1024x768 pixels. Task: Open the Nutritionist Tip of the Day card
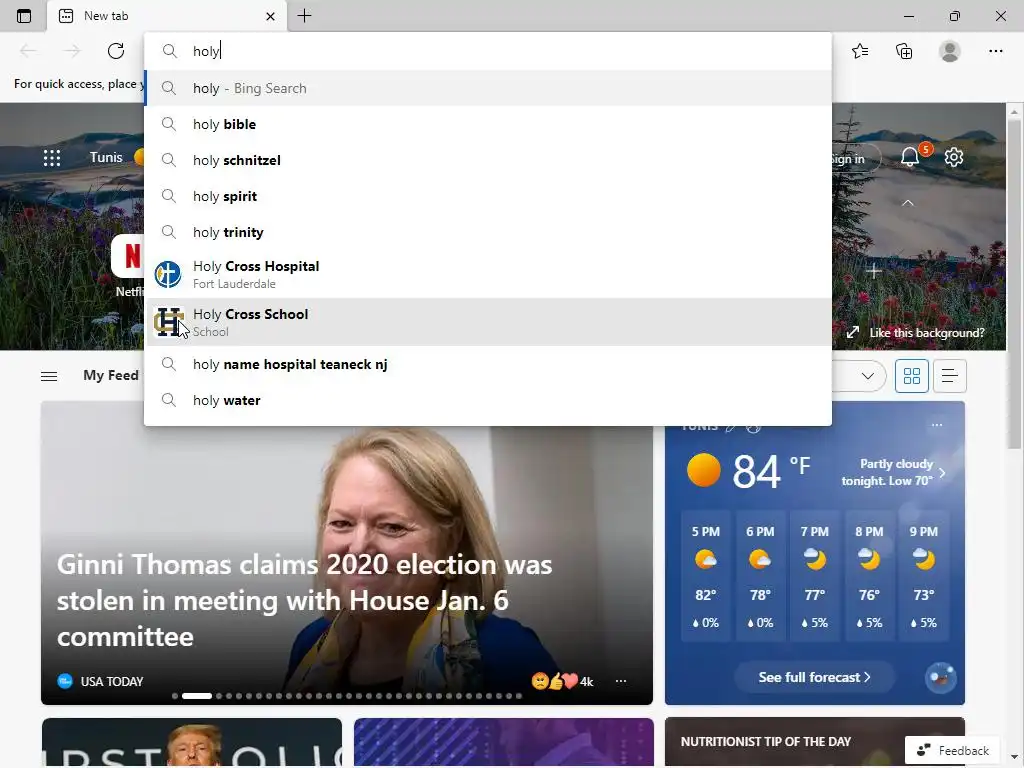click(814, 742)
